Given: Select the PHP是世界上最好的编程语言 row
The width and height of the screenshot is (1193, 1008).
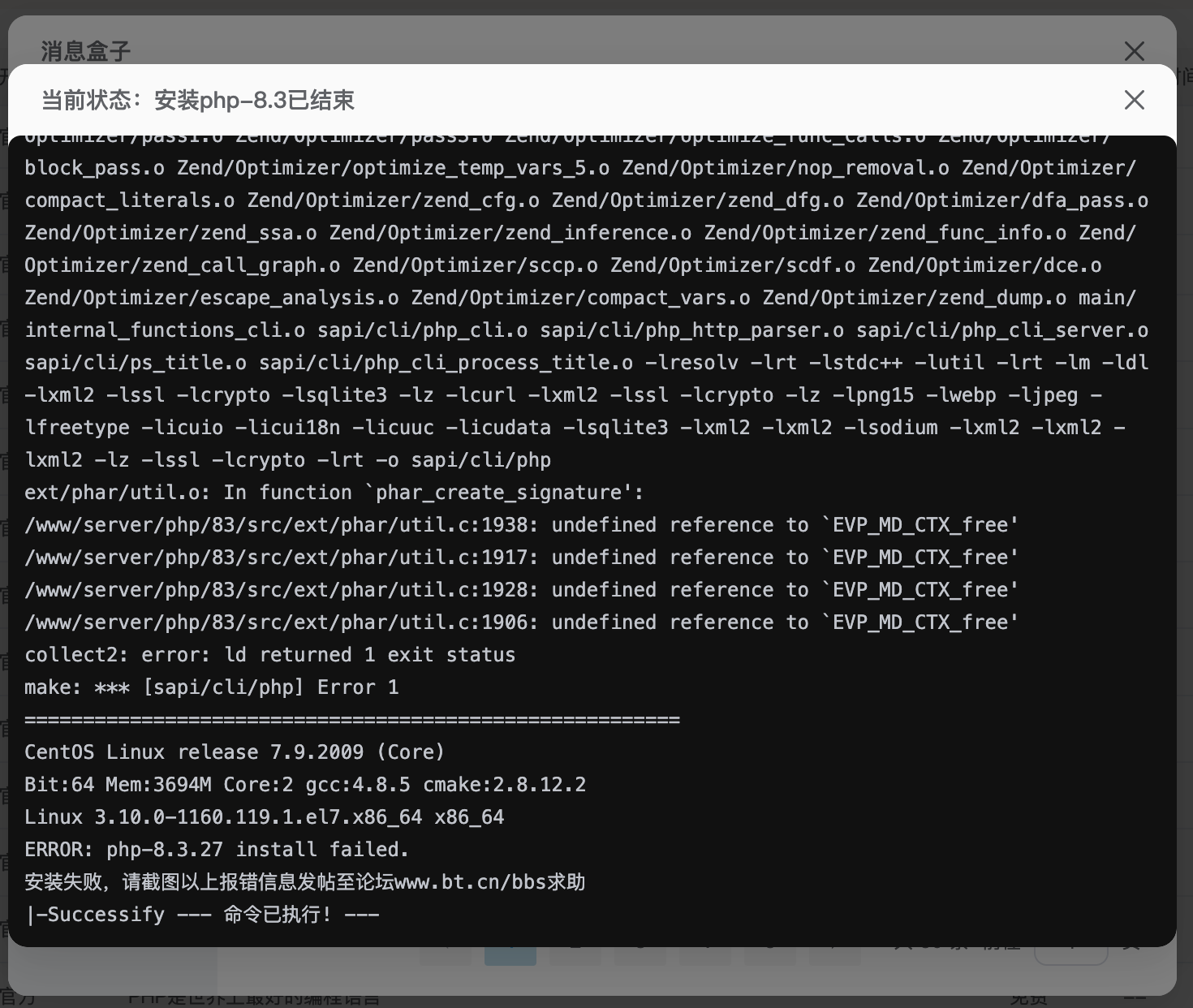Looking at the screenshot, I should 252,998.
